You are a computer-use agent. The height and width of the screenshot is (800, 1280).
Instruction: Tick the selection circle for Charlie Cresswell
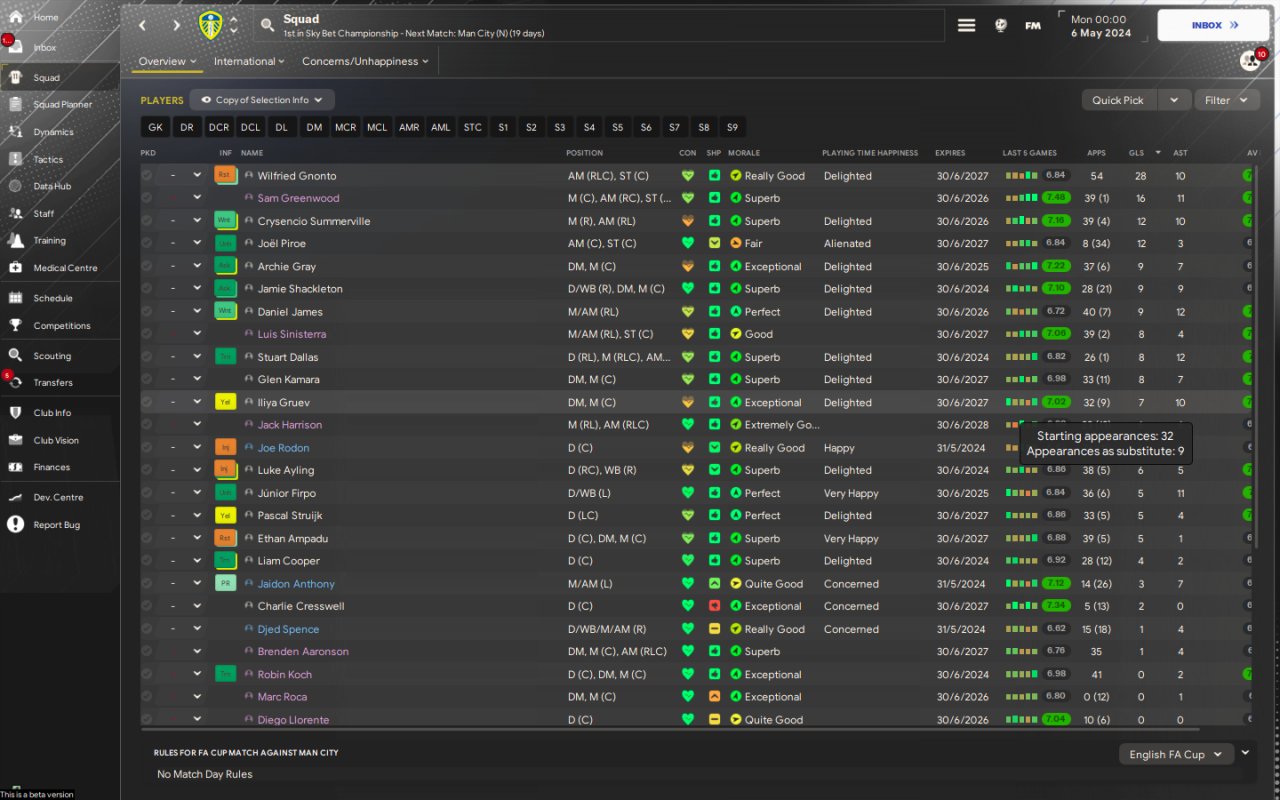pyautogui.click(x=147, y=606)
